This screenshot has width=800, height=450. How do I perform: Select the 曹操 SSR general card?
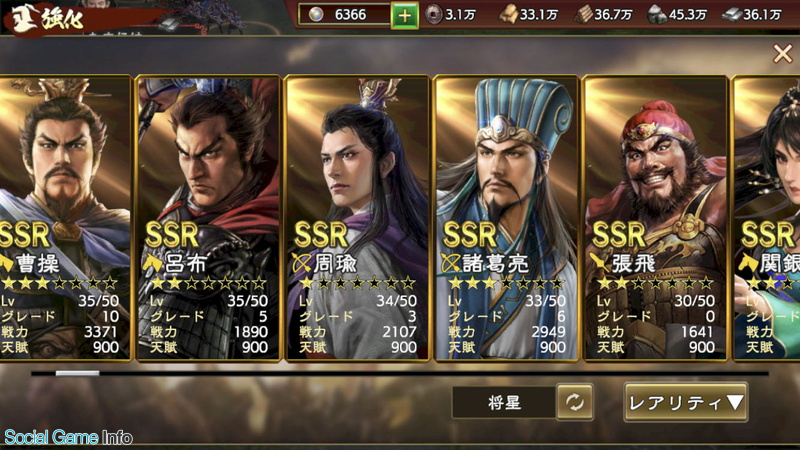(66, 218)
